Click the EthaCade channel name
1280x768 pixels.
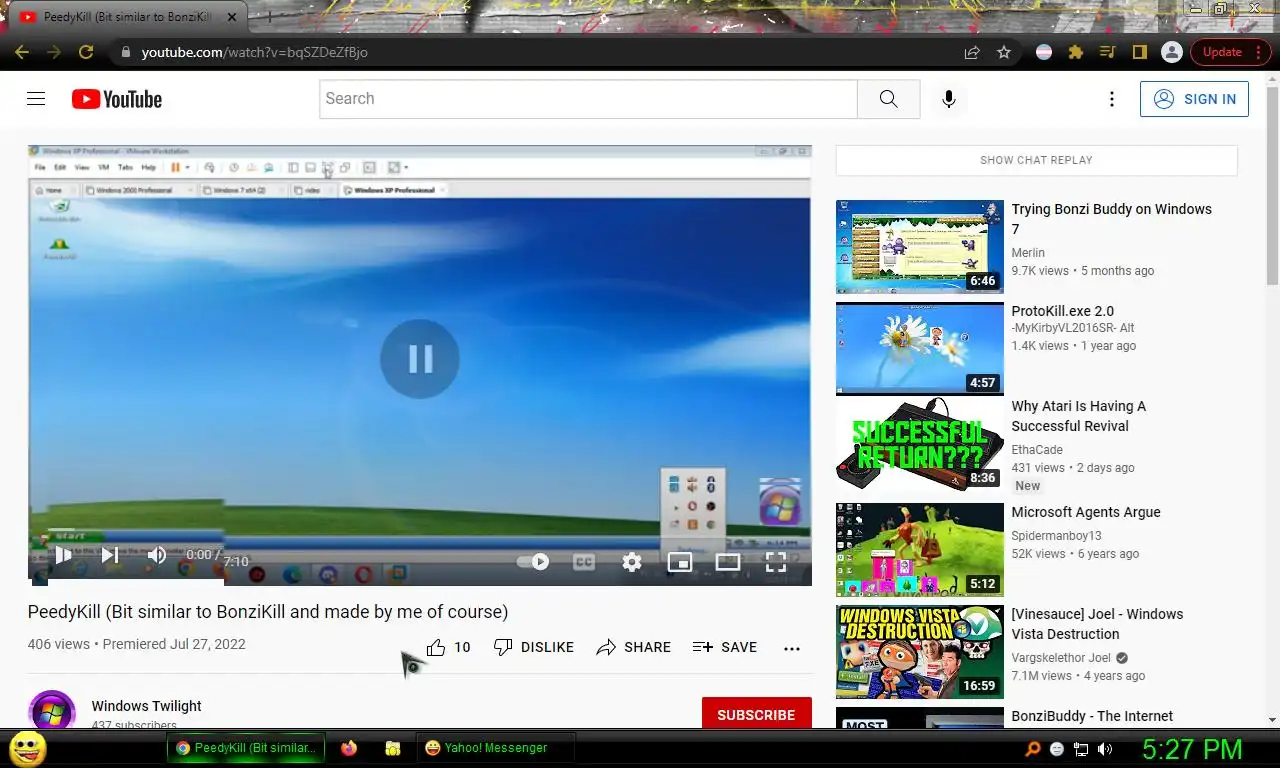[1037, 450]
